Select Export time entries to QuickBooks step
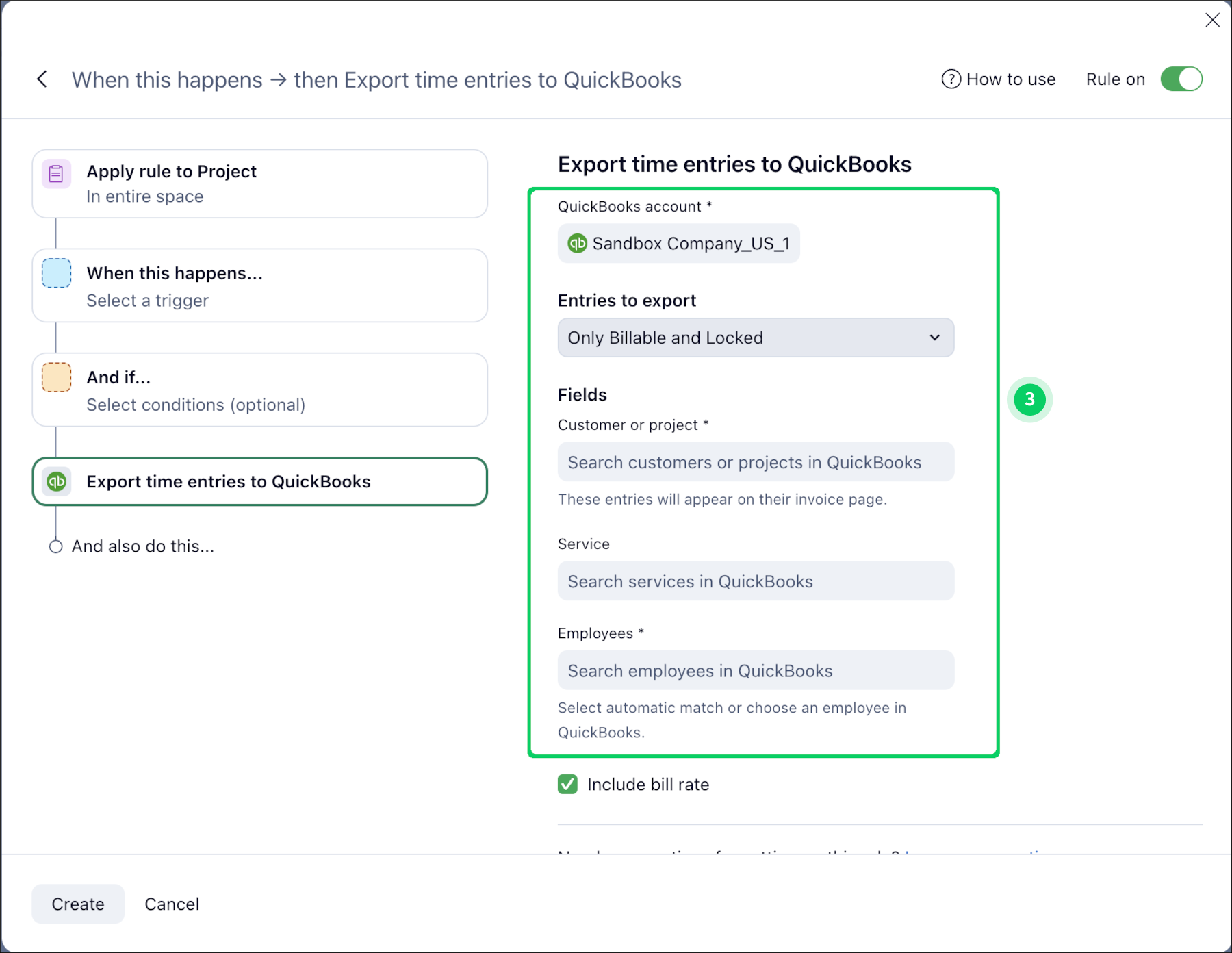The height and width of the screenshot is (953, 1232). pos(260,481)
